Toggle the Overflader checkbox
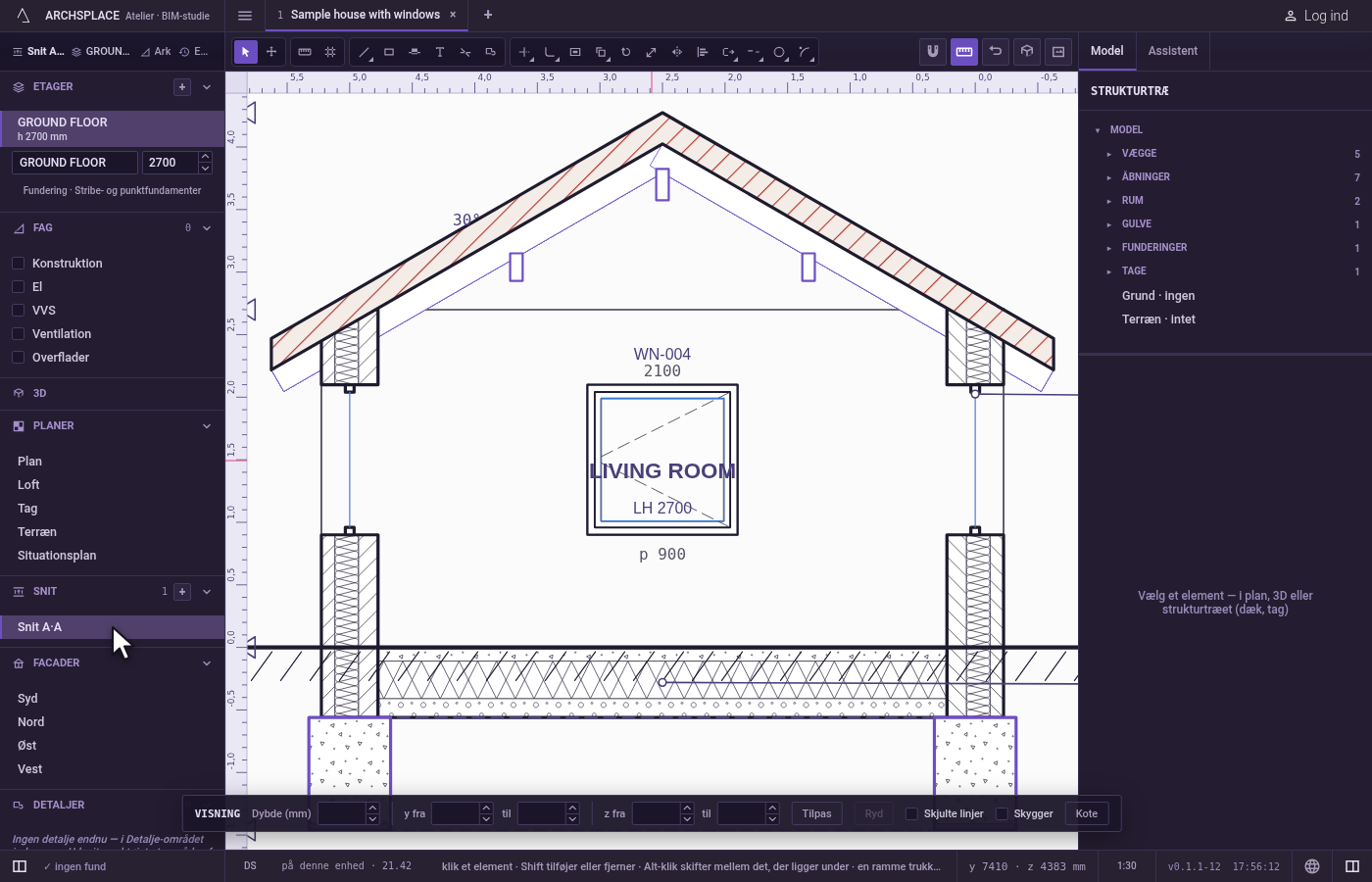The image size is (1372, 882). coord(18,358)
